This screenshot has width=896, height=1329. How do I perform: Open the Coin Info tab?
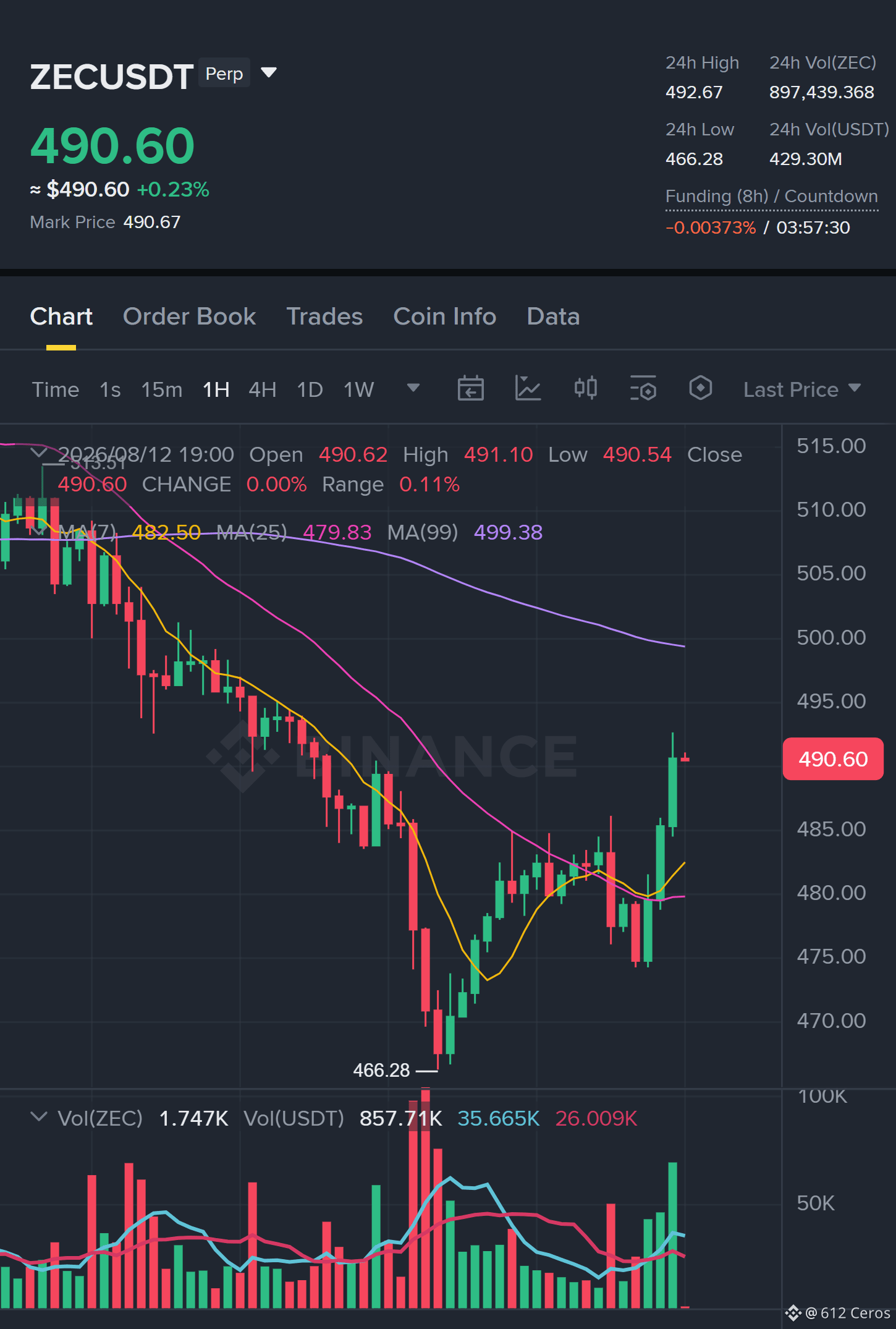coord(445,316)
